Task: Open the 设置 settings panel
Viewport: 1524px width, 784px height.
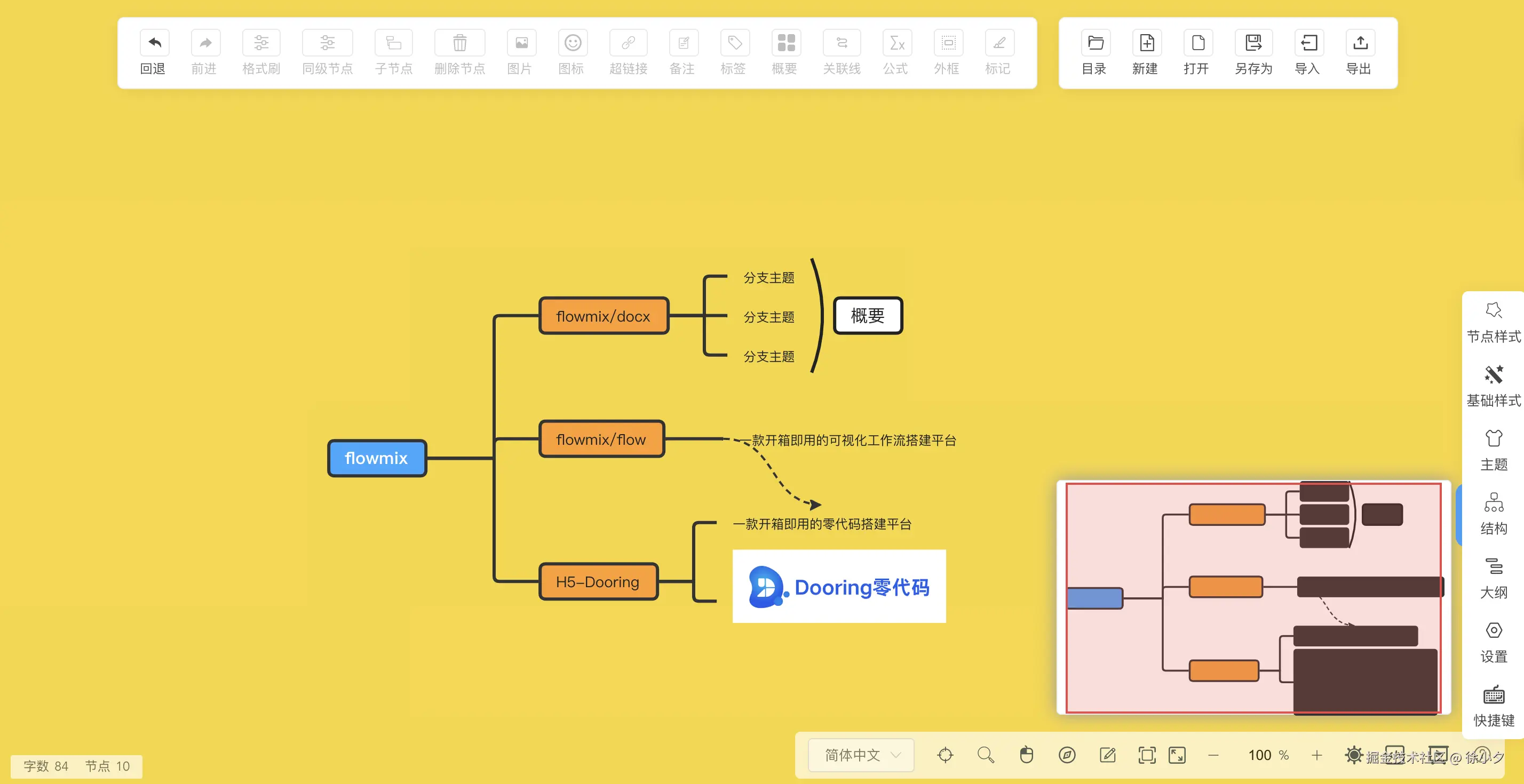Action: 1493,642
